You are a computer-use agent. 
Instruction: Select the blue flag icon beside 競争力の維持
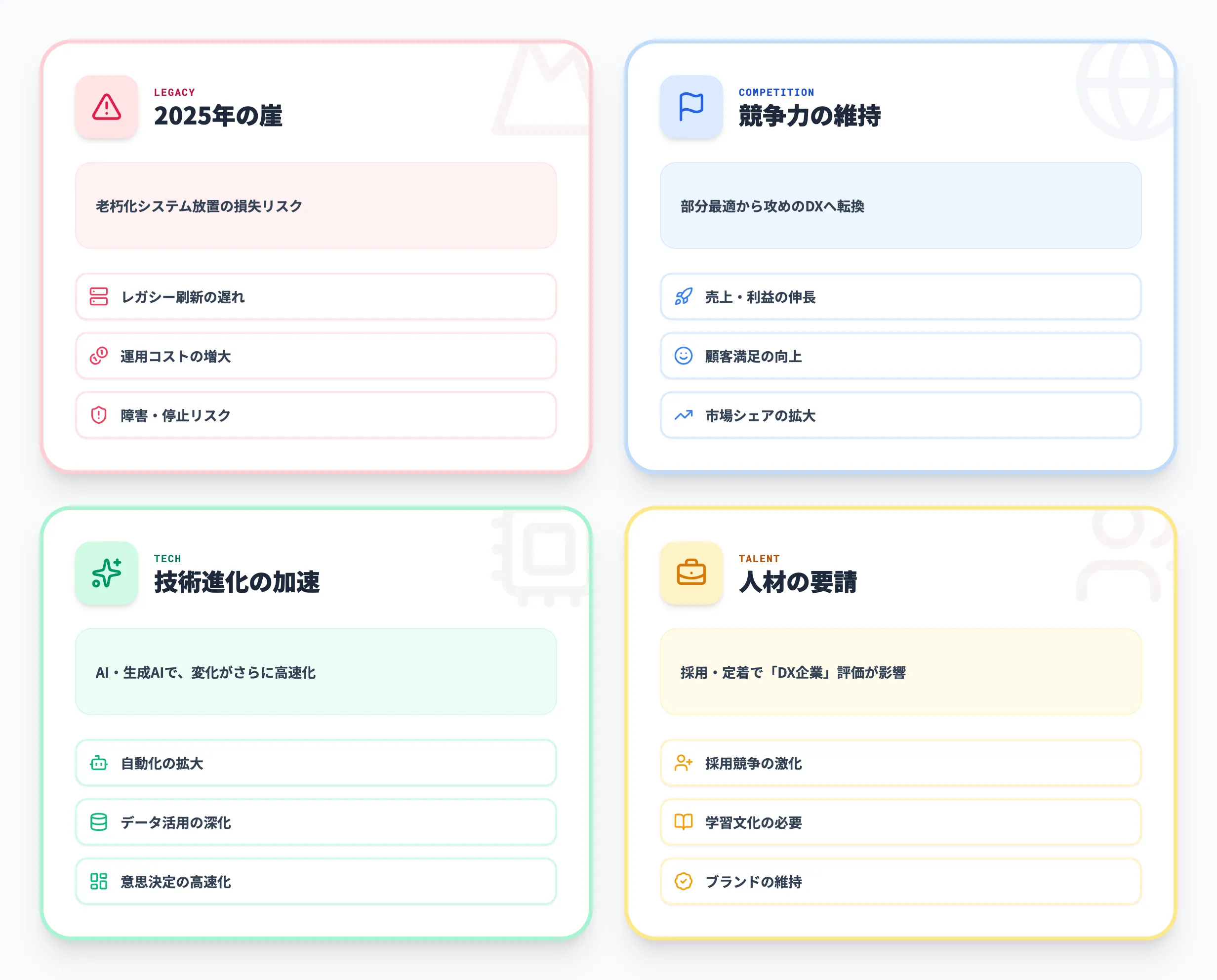click(691, 107)
